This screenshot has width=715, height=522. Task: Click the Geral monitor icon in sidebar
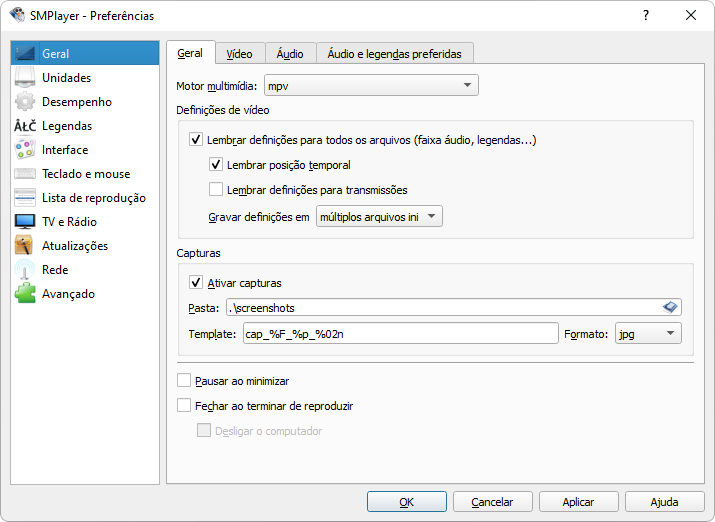pyautogui.click(x=25, y=53)
